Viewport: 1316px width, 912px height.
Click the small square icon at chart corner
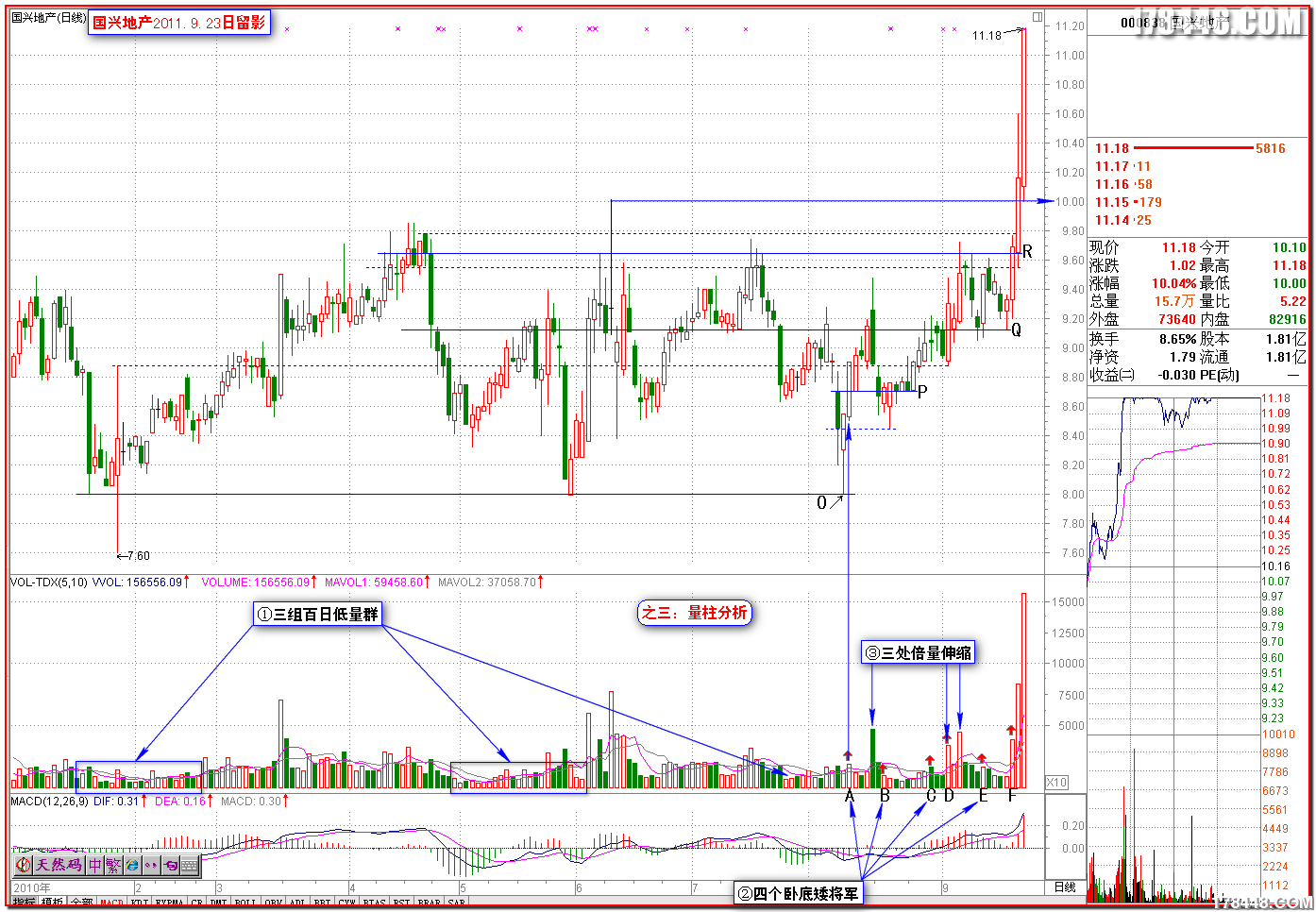[x=1038, y=17]
